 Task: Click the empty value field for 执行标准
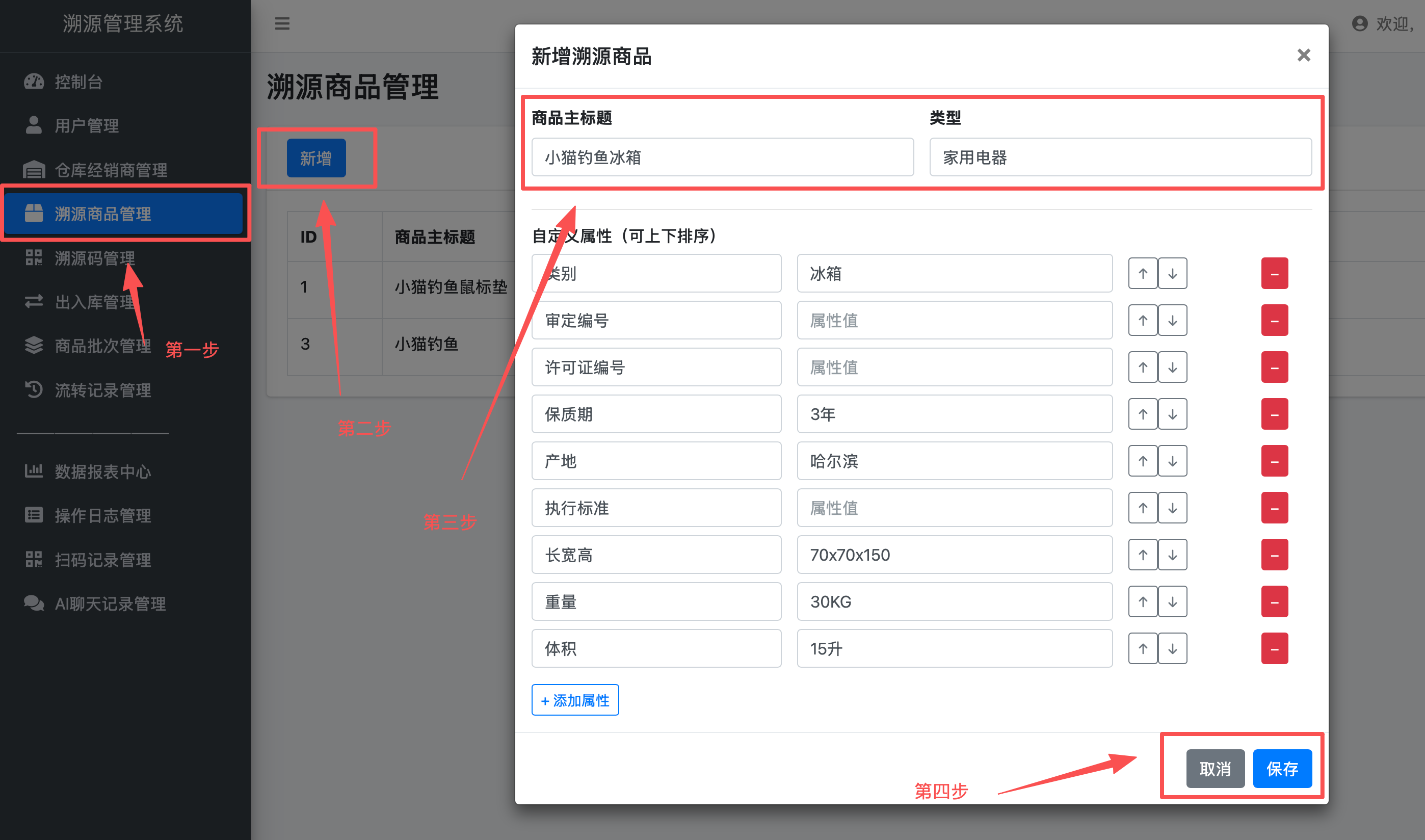tap(954, 508)
